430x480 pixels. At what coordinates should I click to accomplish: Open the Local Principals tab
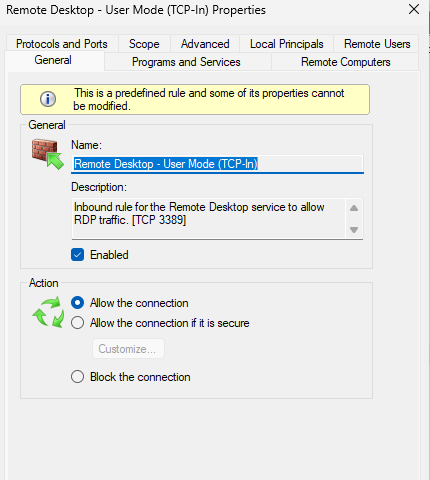(287, 44)
